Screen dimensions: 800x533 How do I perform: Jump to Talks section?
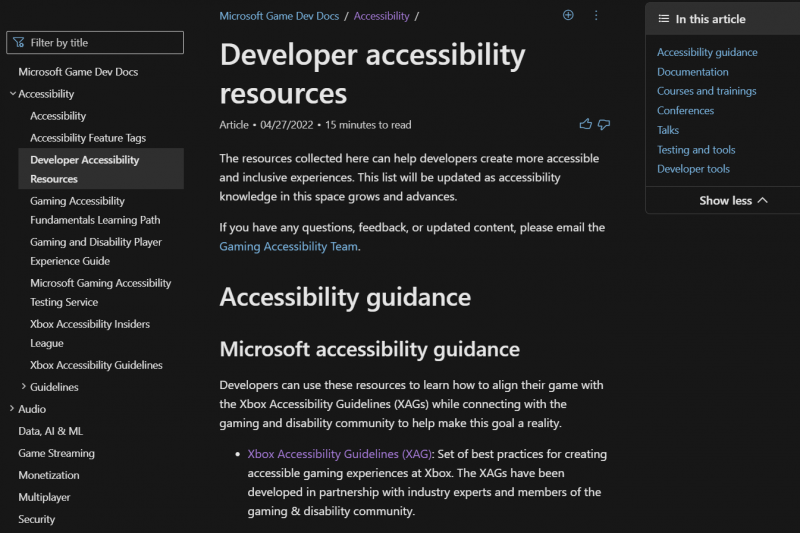[668, 130]
